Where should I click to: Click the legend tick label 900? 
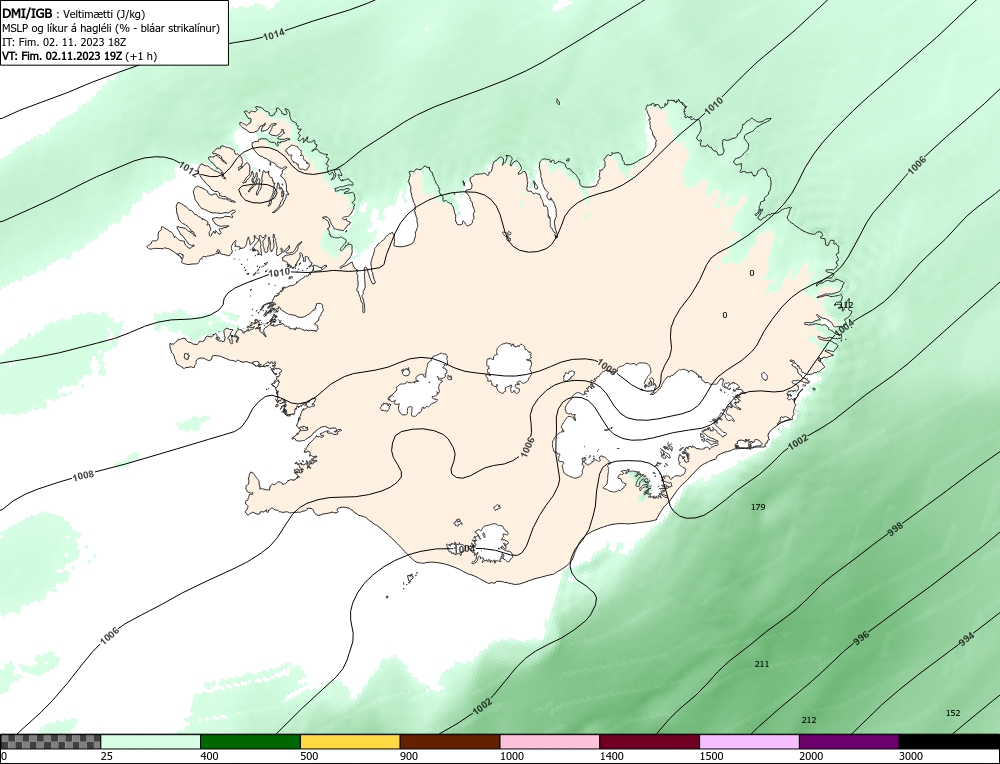point(409,756)
